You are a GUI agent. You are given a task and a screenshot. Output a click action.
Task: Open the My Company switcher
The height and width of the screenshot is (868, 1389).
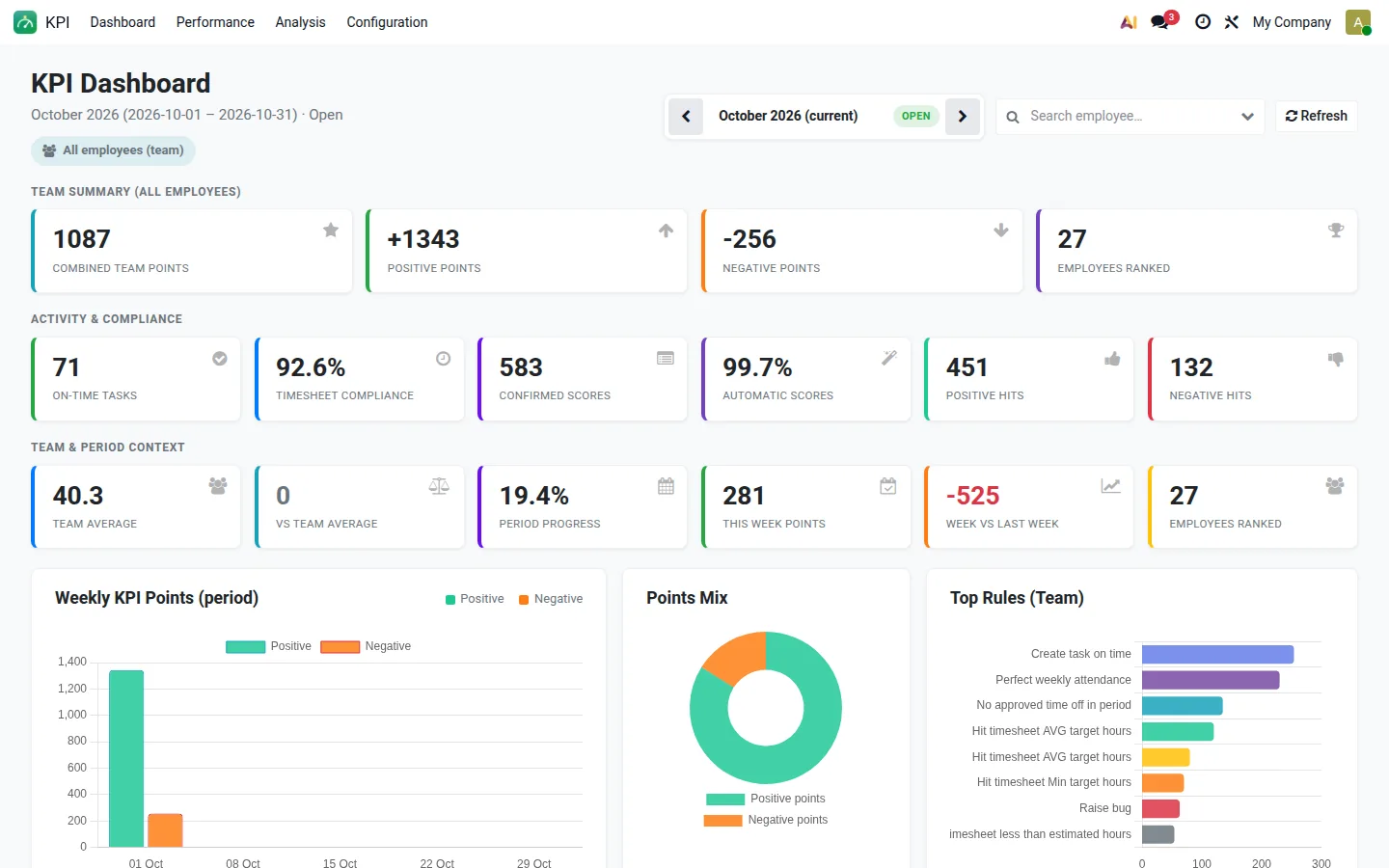point(1292,22)
